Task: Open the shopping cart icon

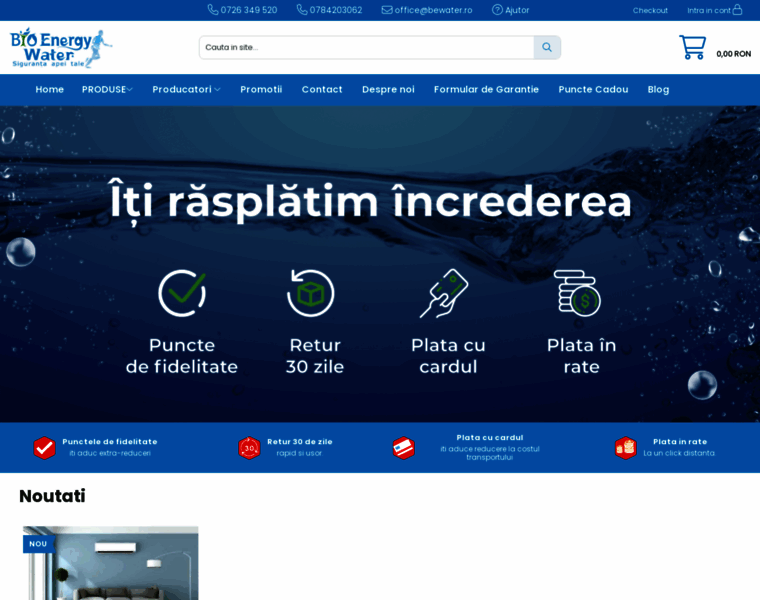Action: point(692,47)
